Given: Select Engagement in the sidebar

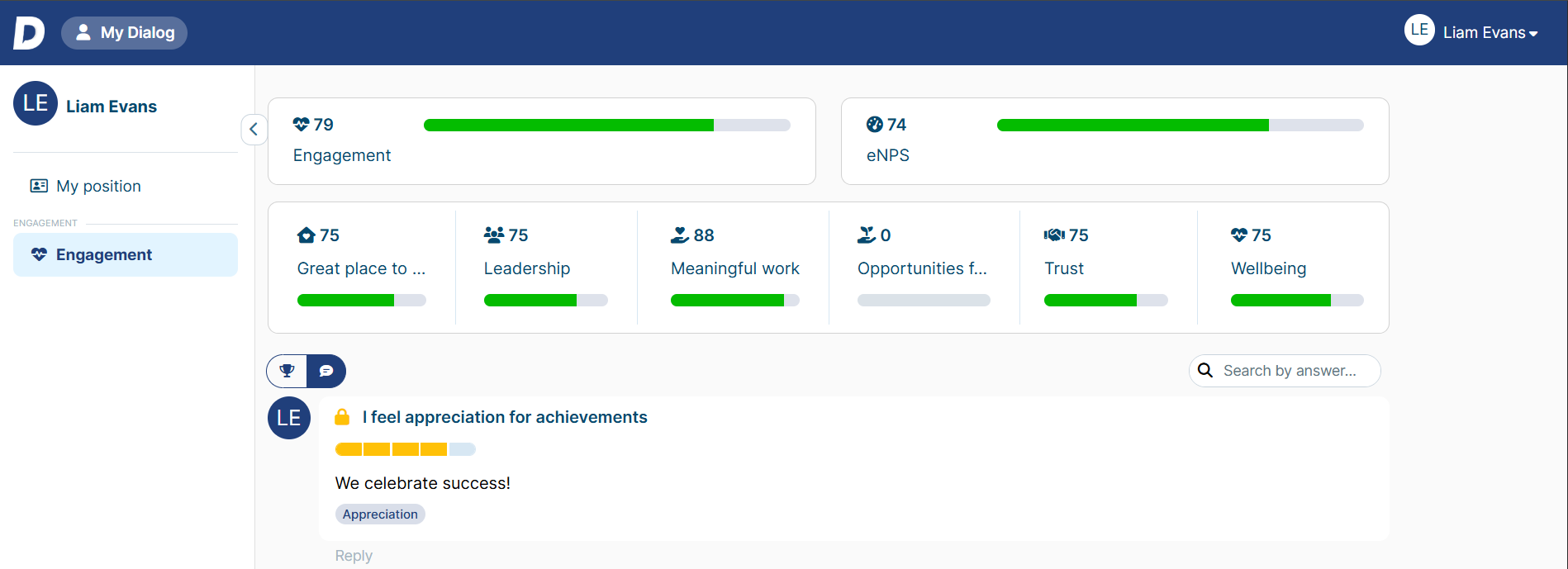Looking at the screenshot, I should click(x=126, y=254).
